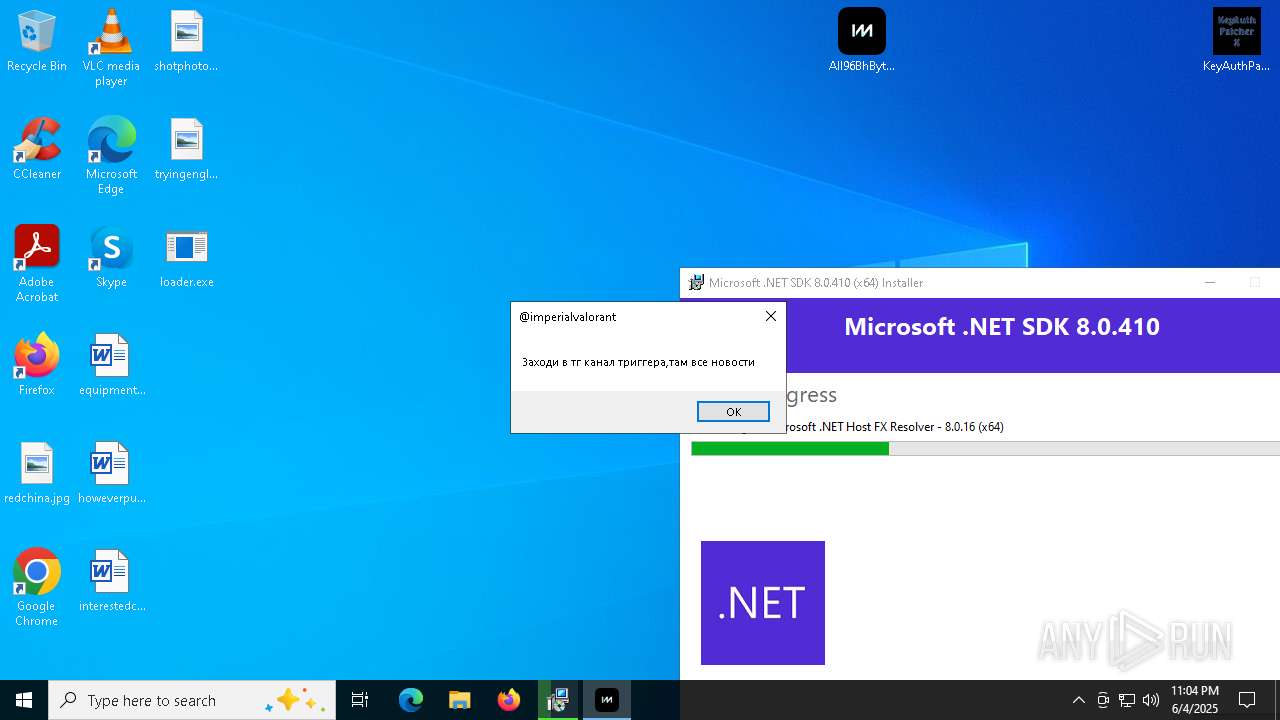Open Edge from the taskbar
Screen dimensions: 1280x720
(x=411, y=700)
